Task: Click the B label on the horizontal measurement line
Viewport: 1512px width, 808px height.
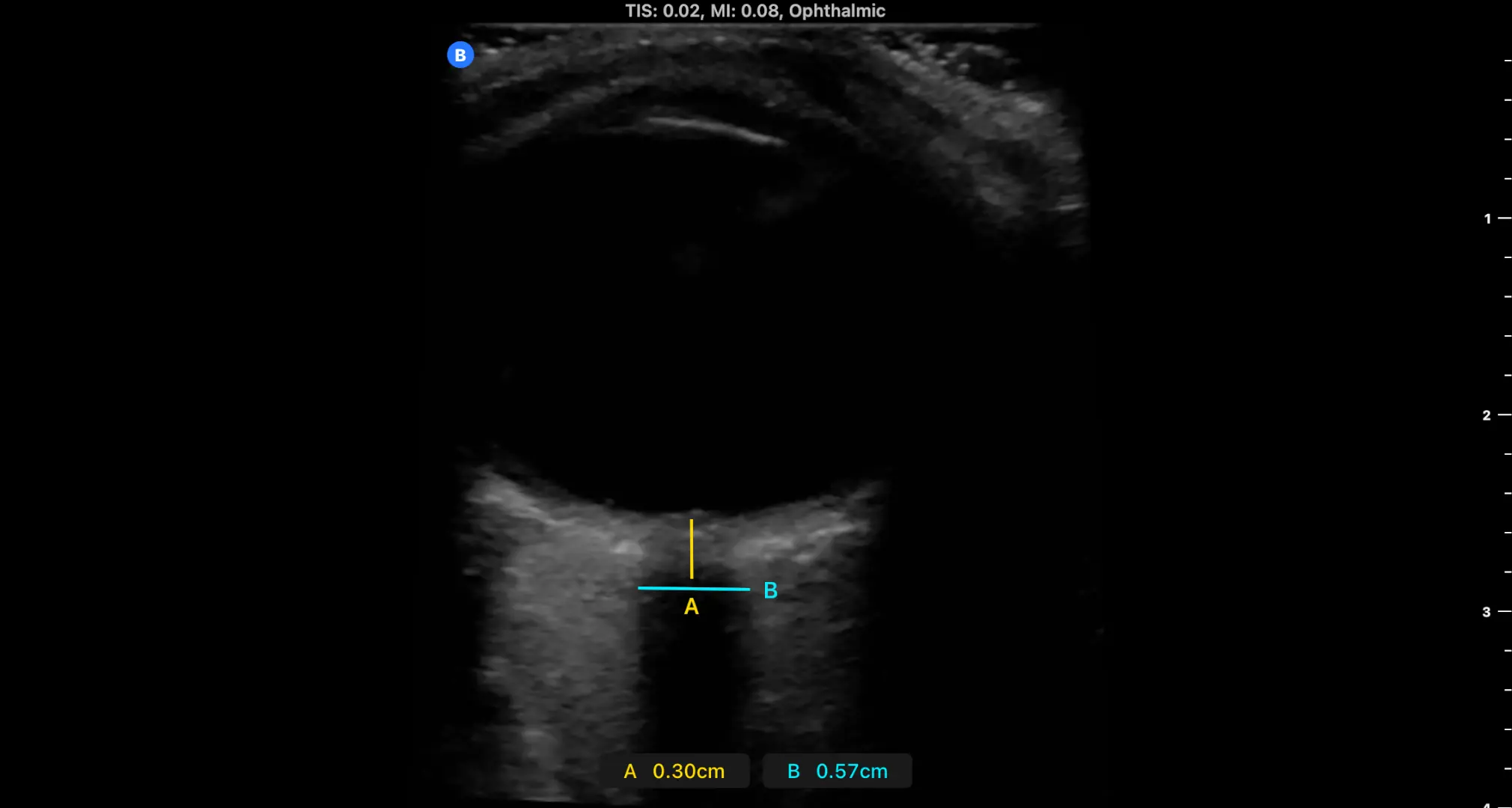Action: [770, 590]
